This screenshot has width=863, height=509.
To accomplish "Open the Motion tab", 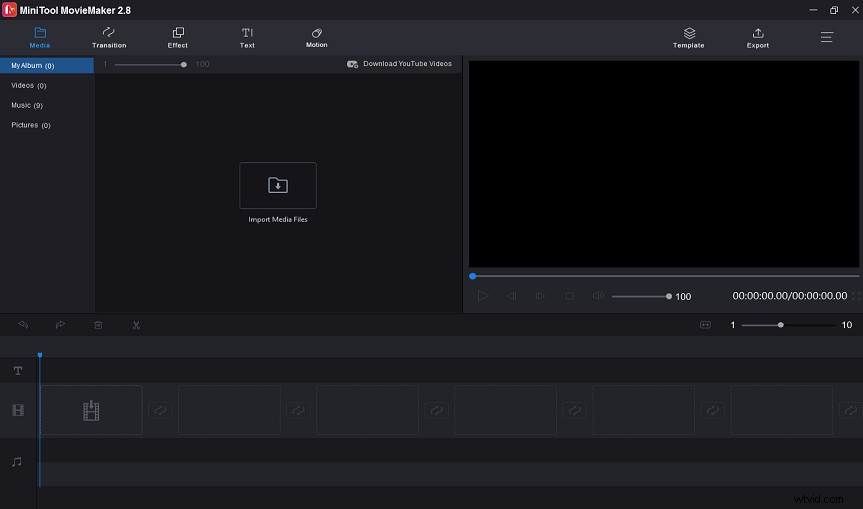I will [316, 37].
